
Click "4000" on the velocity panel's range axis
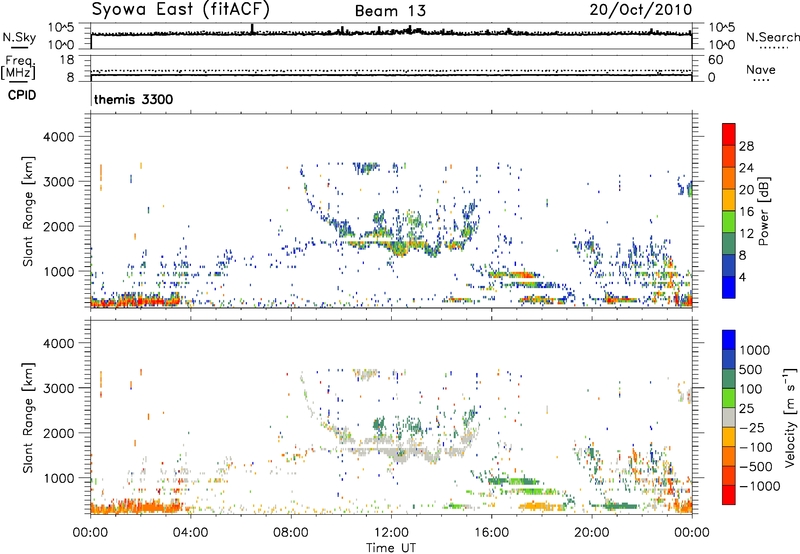pyautogui.click(x=59, y=343)
